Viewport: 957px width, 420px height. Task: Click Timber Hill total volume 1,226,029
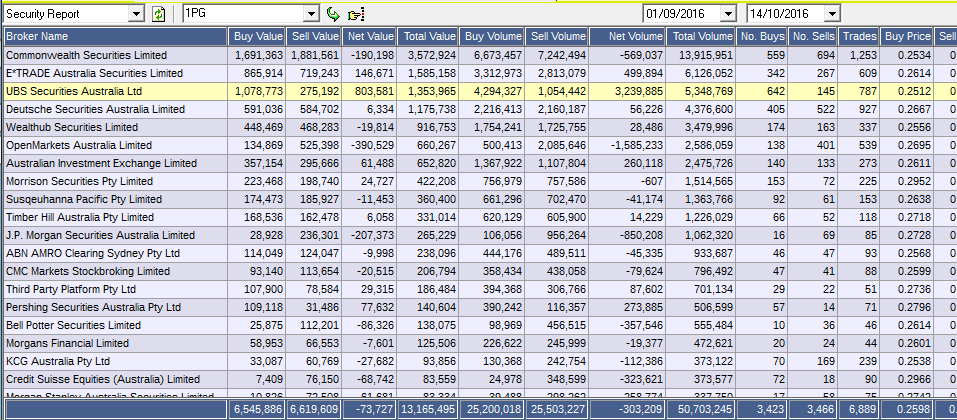[701, 217]
